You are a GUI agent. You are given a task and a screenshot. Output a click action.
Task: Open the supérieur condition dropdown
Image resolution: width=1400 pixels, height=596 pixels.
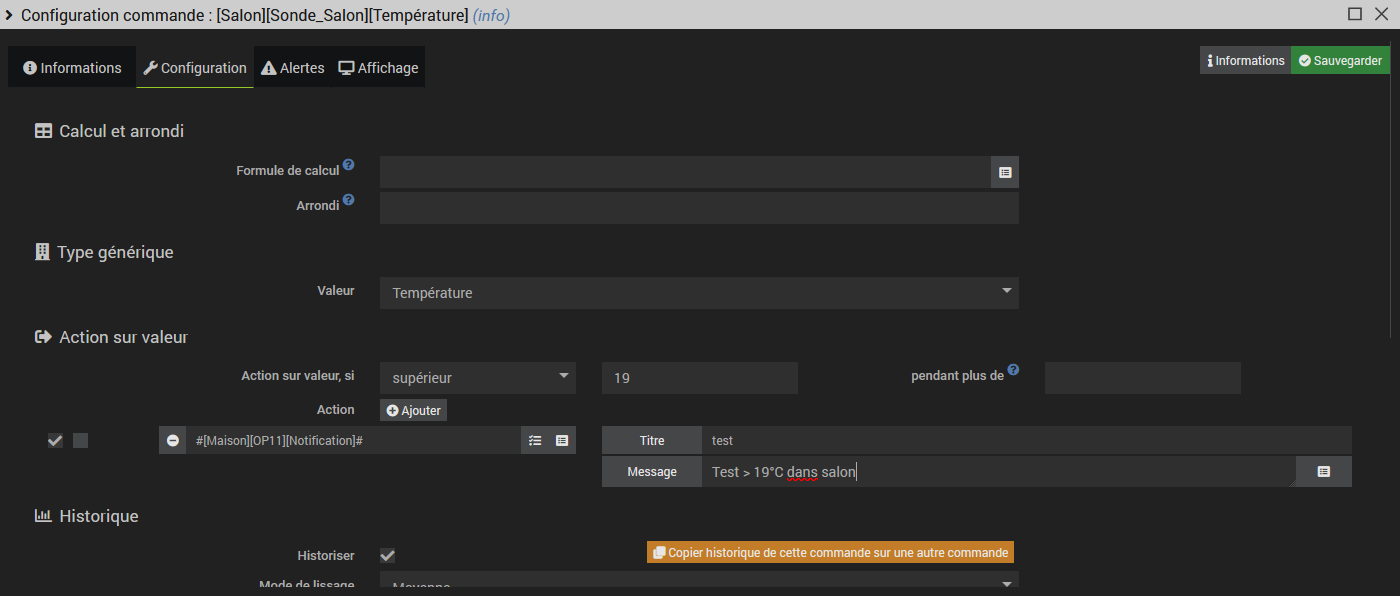478,378
